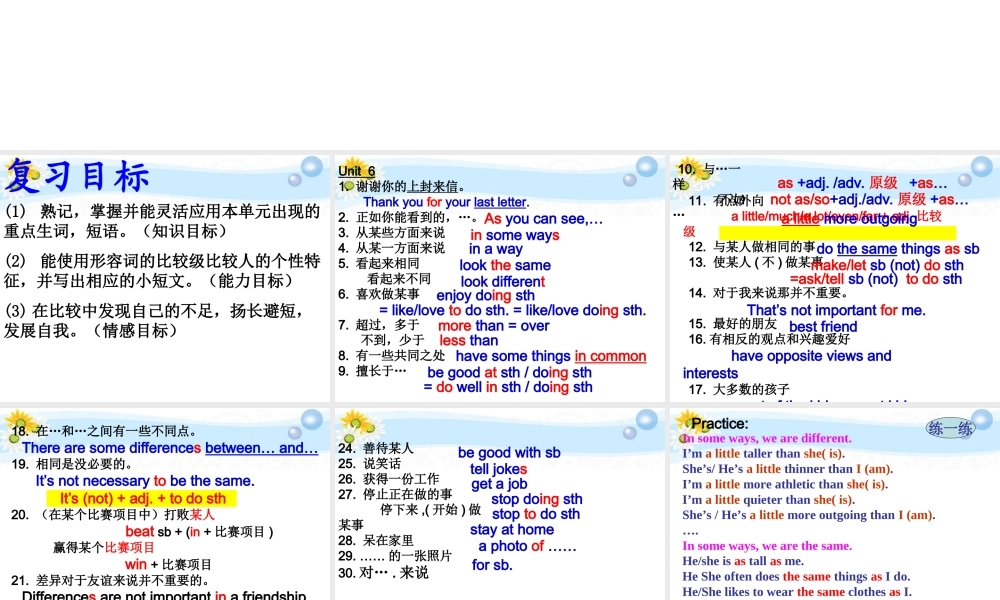Click underlined "the same" in item 12

click(867, 249)
